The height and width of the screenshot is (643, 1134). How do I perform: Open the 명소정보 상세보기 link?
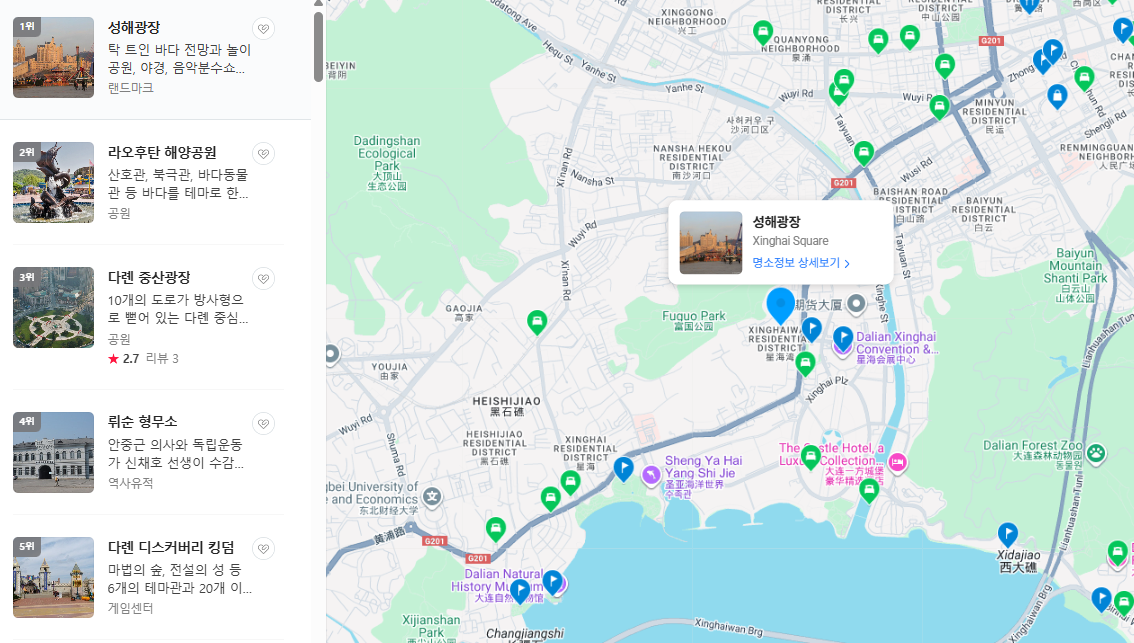coord(797,262)
